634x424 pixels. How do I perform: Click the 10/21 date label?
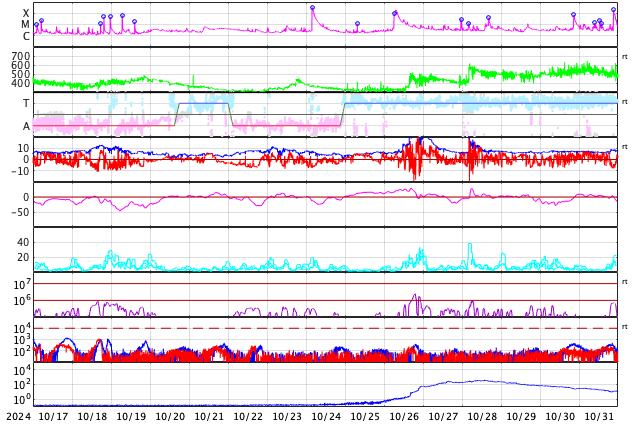tap(209, 416)
